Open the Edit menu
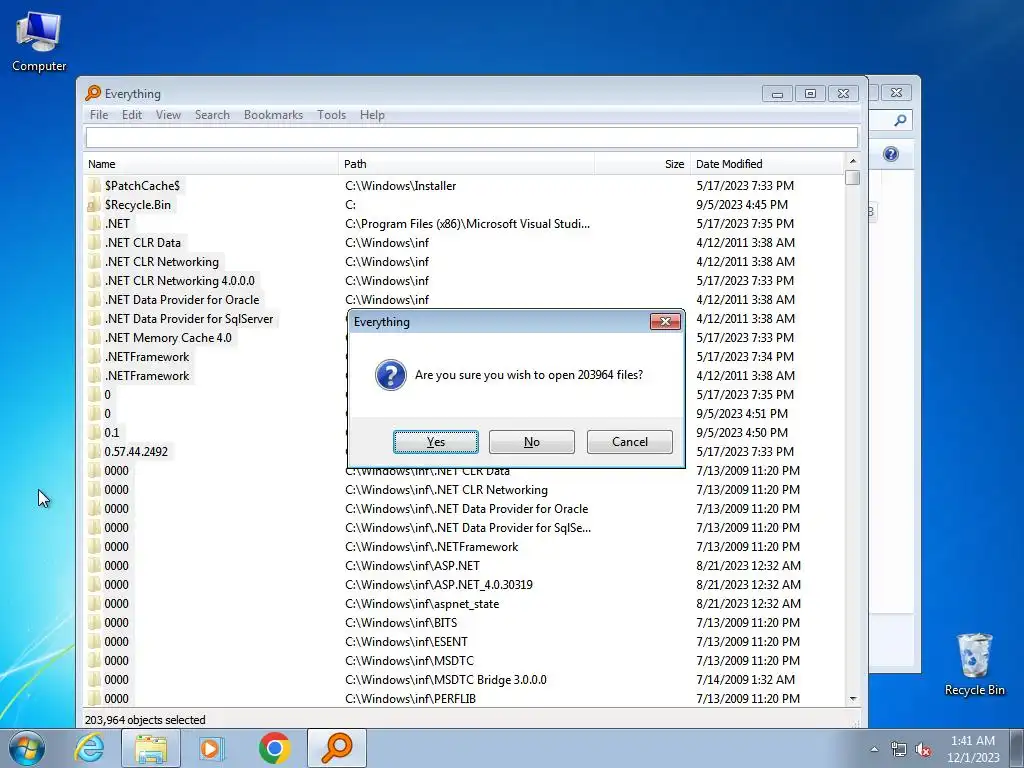This screenshot has width=1024, height=768. tap(131, 115)
